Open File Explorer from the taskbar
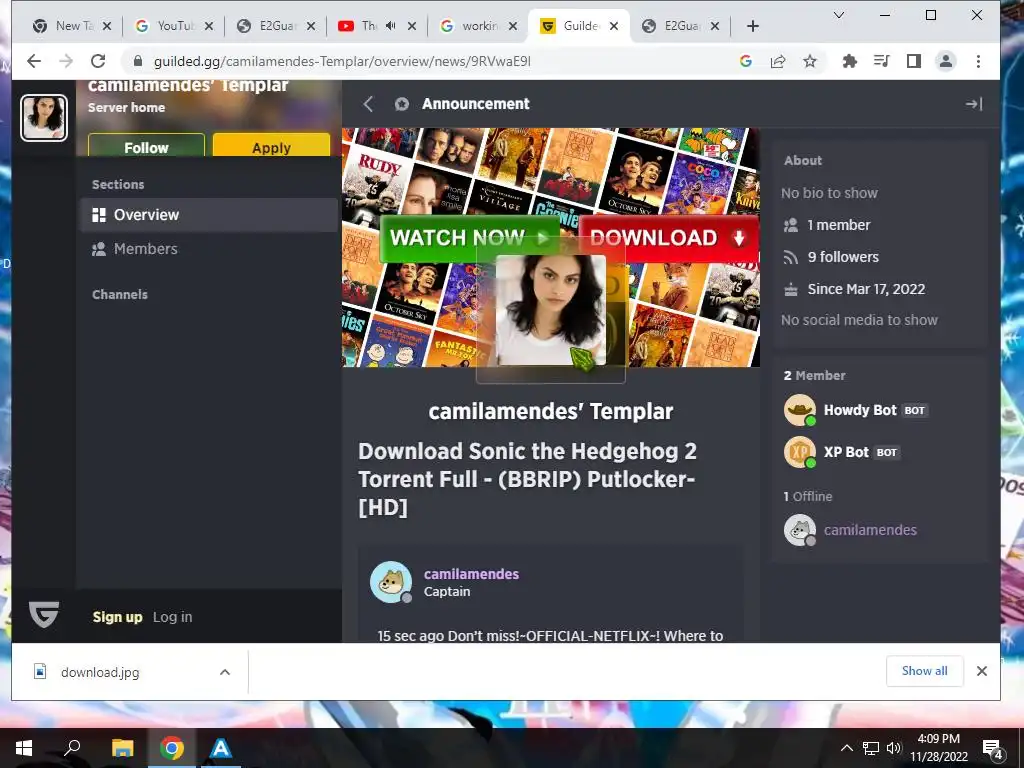The image size is (1024, 768). [122, 748]
